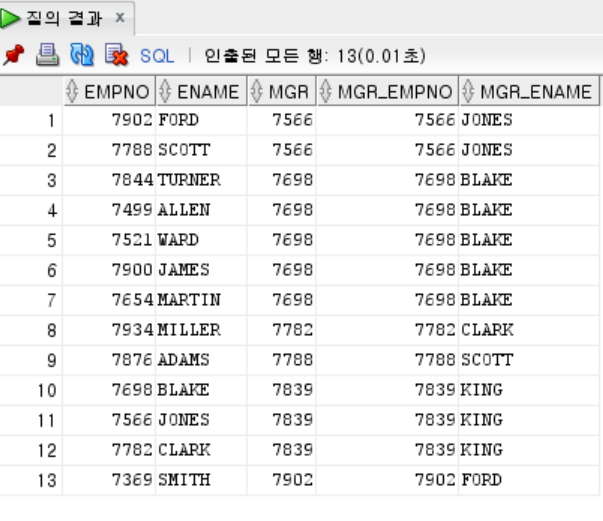
Task: Select row number 1
Action: (31, 120)
